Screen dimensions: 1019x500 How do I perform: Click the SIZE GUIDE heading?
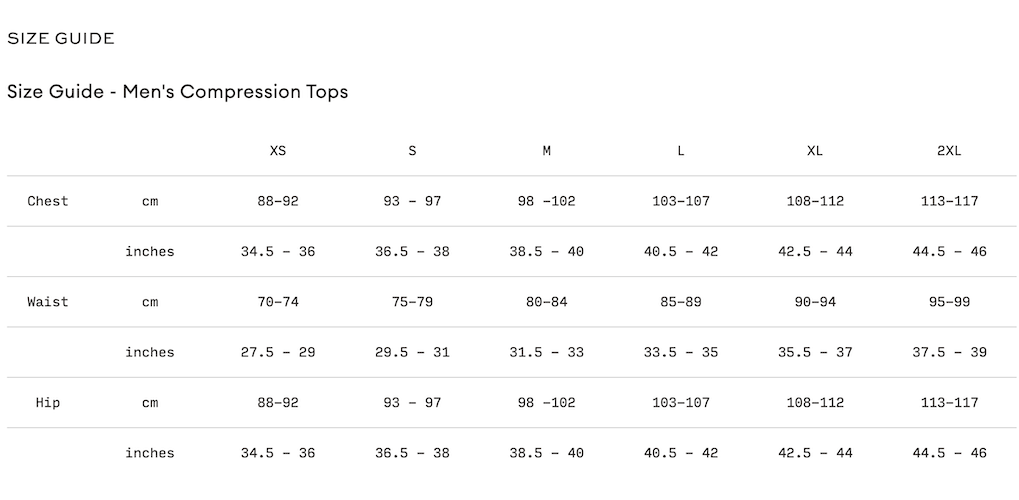[x=60, y=38]
